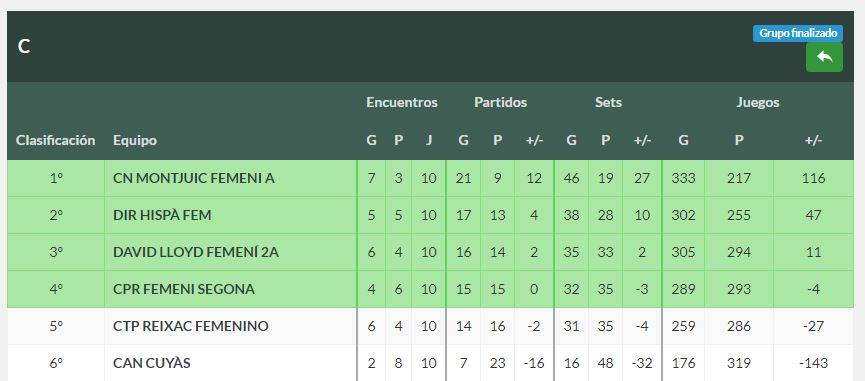This screenshot has height=381, width=865.
Task: Click the Sets group header
Action: point(608,103)
